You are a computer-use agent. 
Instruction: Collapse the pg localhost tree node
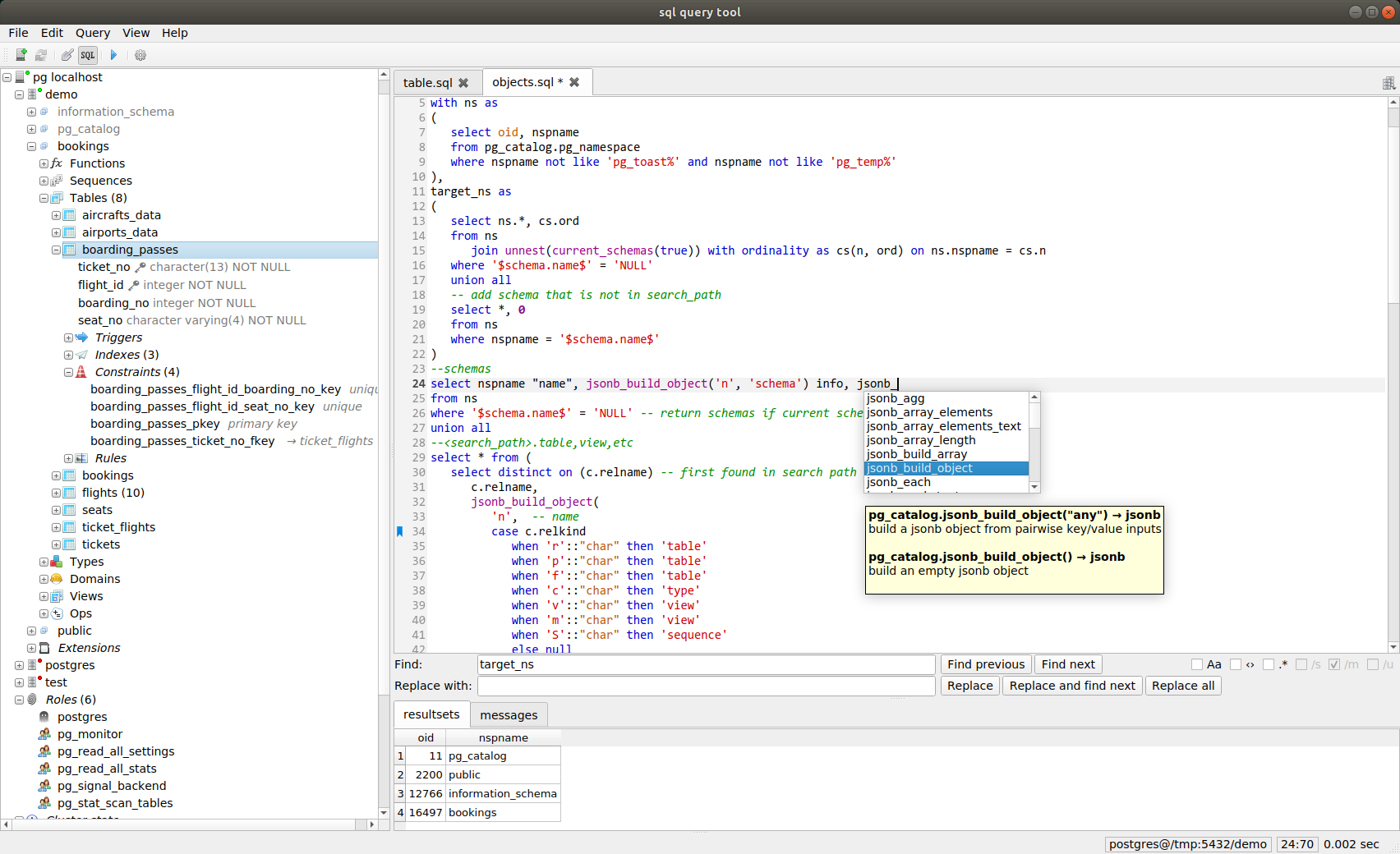tap(7, 77)
